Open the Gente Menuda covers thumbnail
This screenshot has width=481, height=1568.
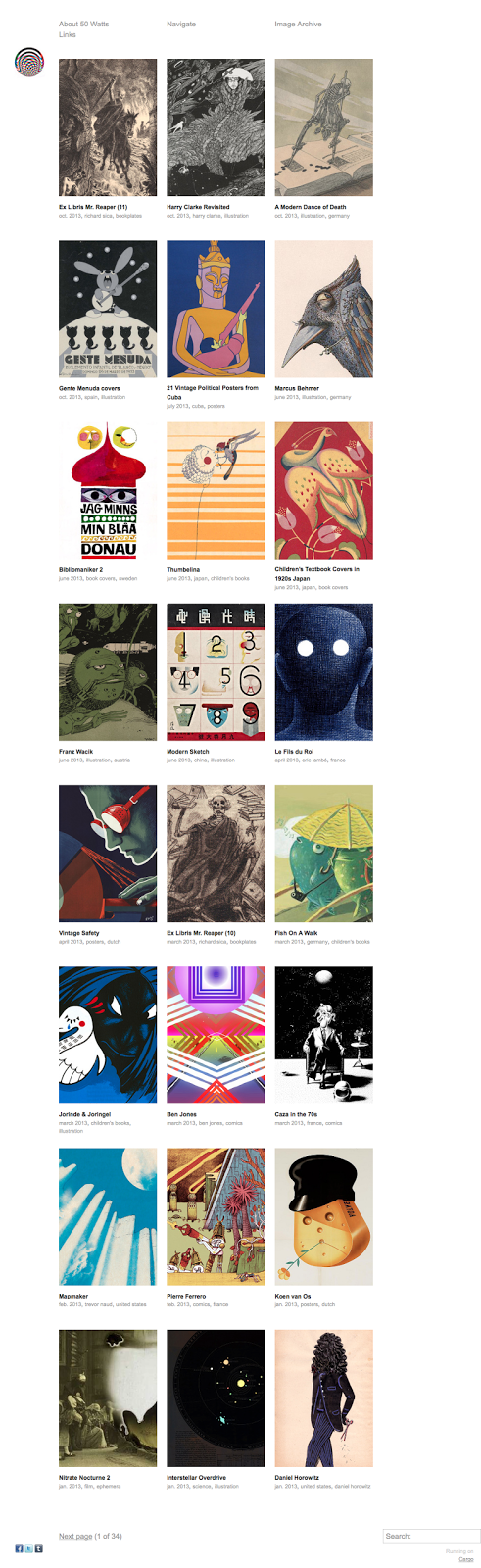pyautogui.click(x=108, y=309)
